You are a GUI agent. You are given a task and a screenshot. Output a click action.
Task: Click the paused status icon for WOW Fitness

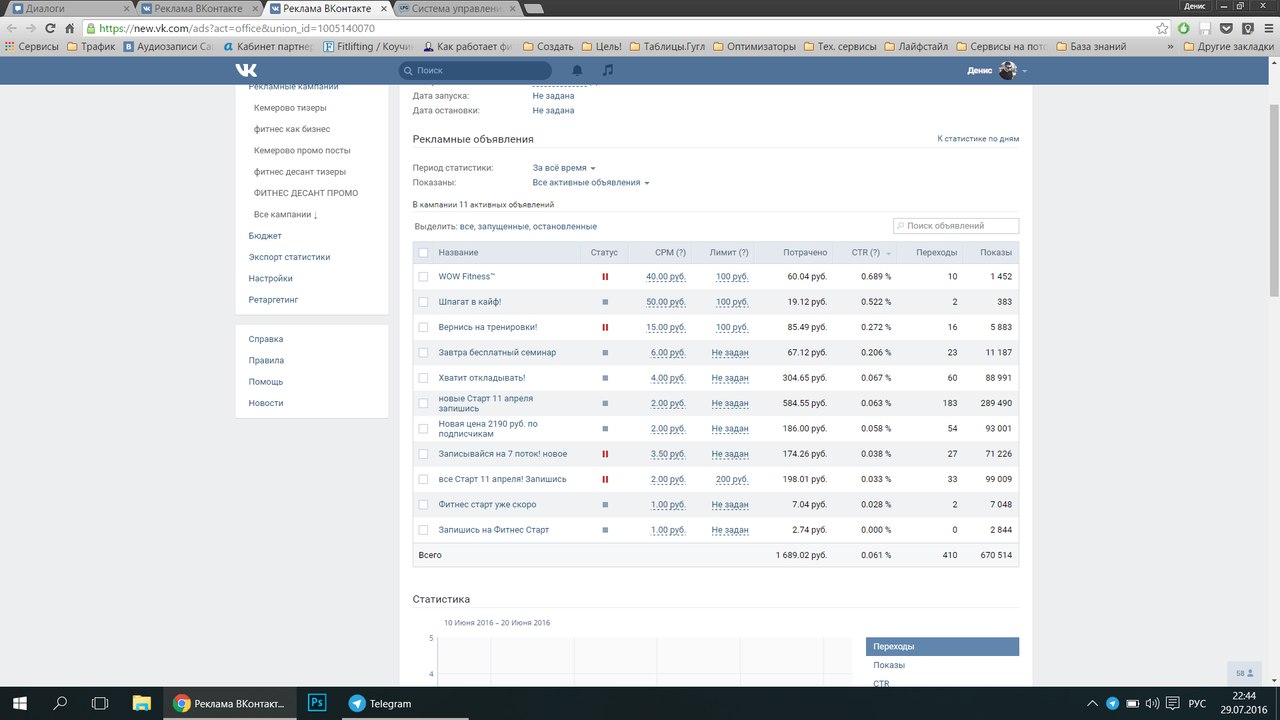pos(605,277)
